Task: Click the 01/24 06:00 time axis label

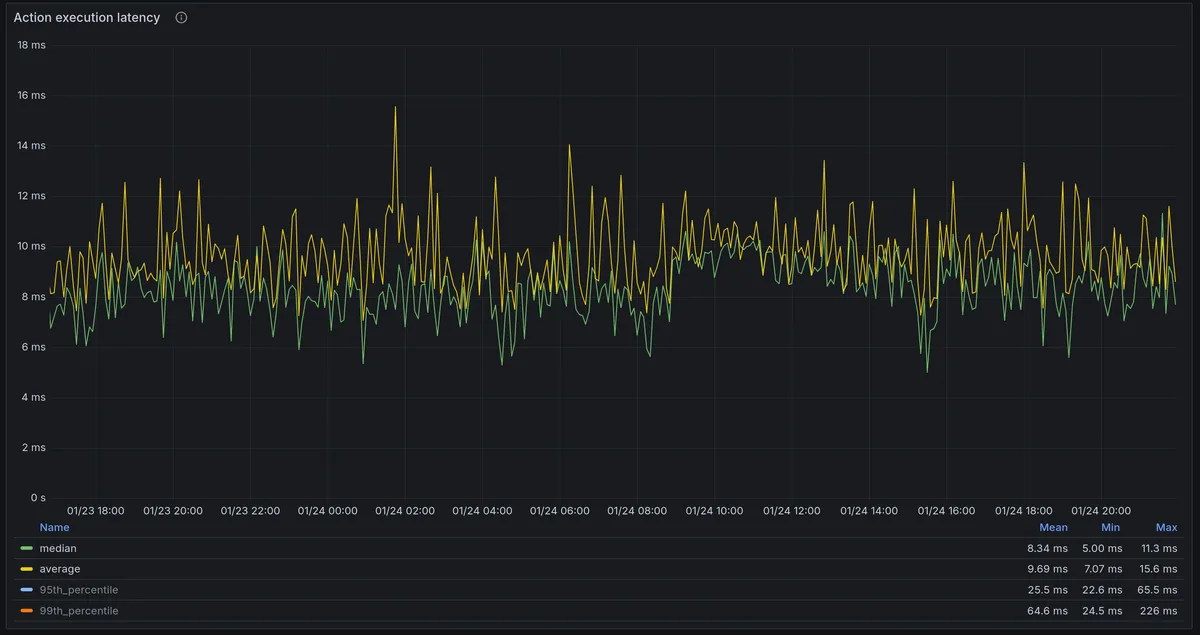Action: click(x=560, y=510)
